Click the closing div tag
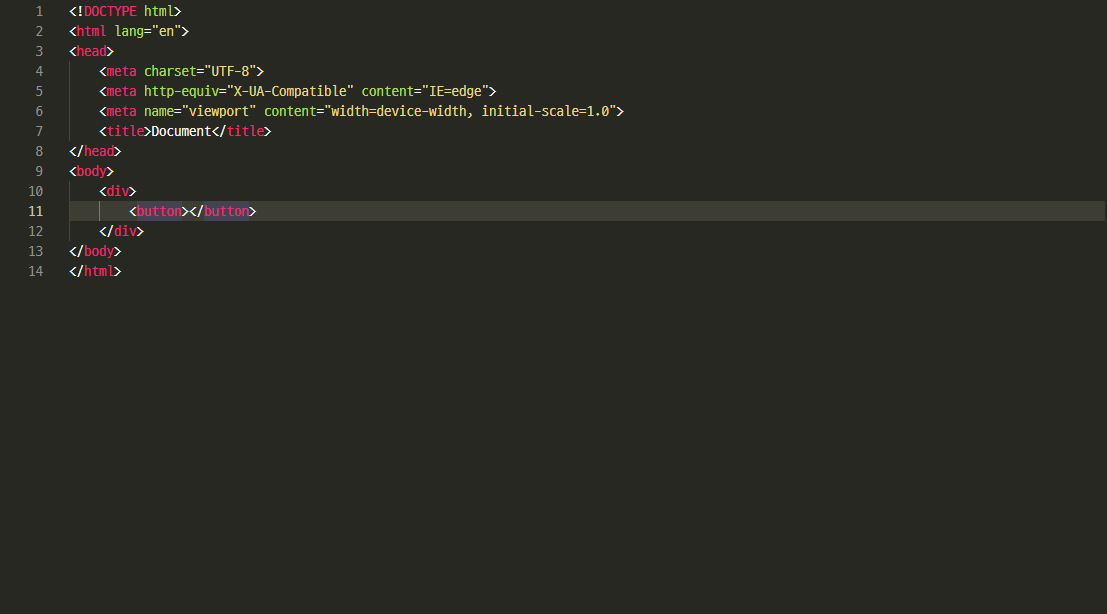The height and width of the screenshot is (614, 1107). (x=121, y=231)
